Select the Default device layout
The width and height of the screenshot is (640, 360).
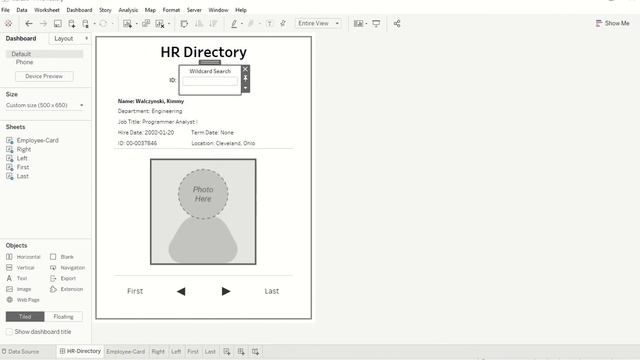pos(44,54)
